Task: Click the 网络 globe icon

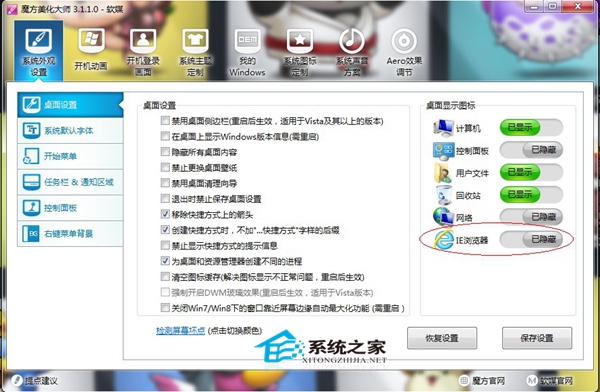Action: [x=443, y=217]
